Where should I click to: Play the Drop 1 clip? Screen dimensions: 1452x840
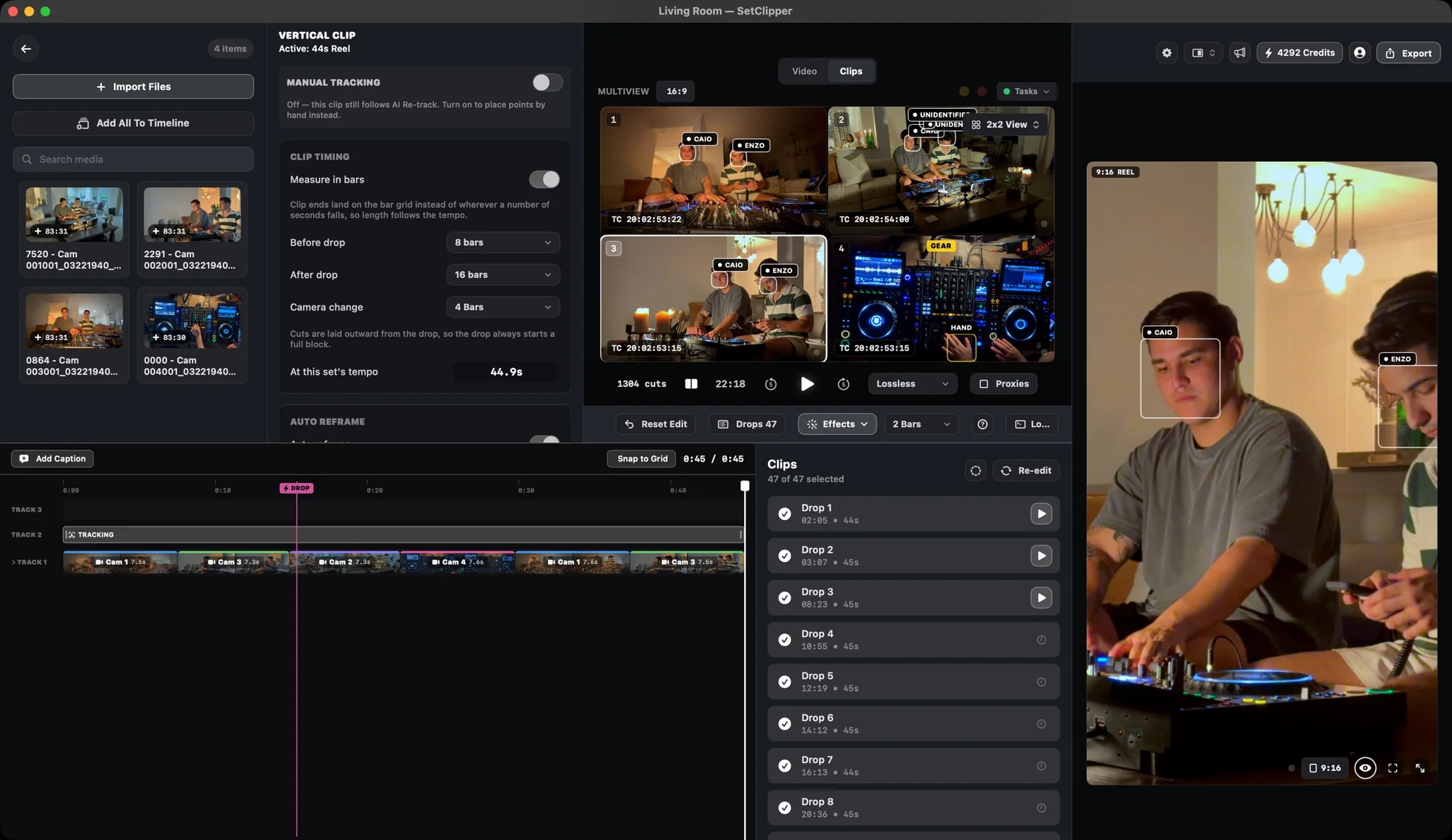(x=1041, y=514)
